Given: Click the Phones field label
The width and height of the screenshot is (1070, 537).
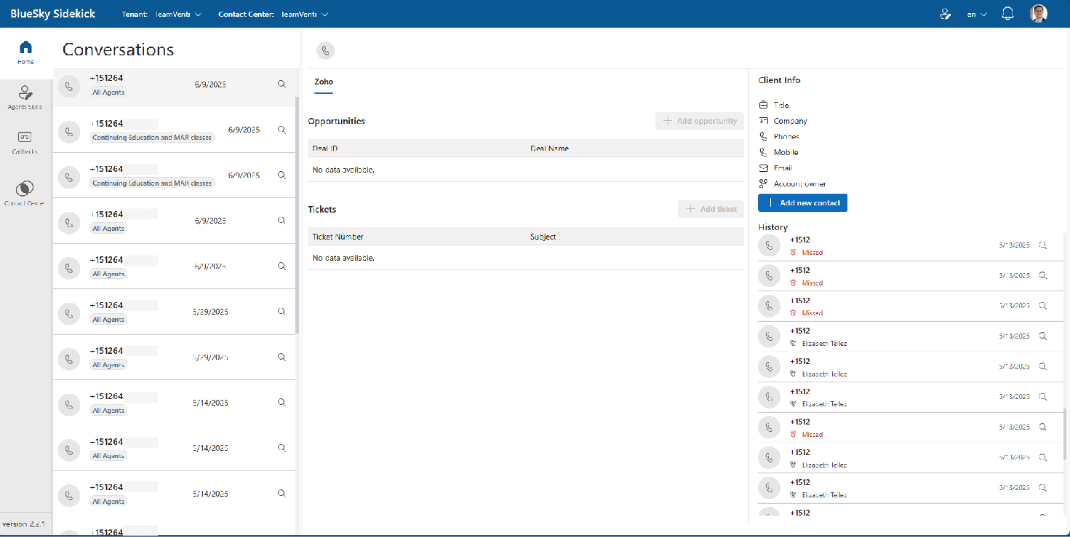Looking at the screenshot, I should point(787,136).
